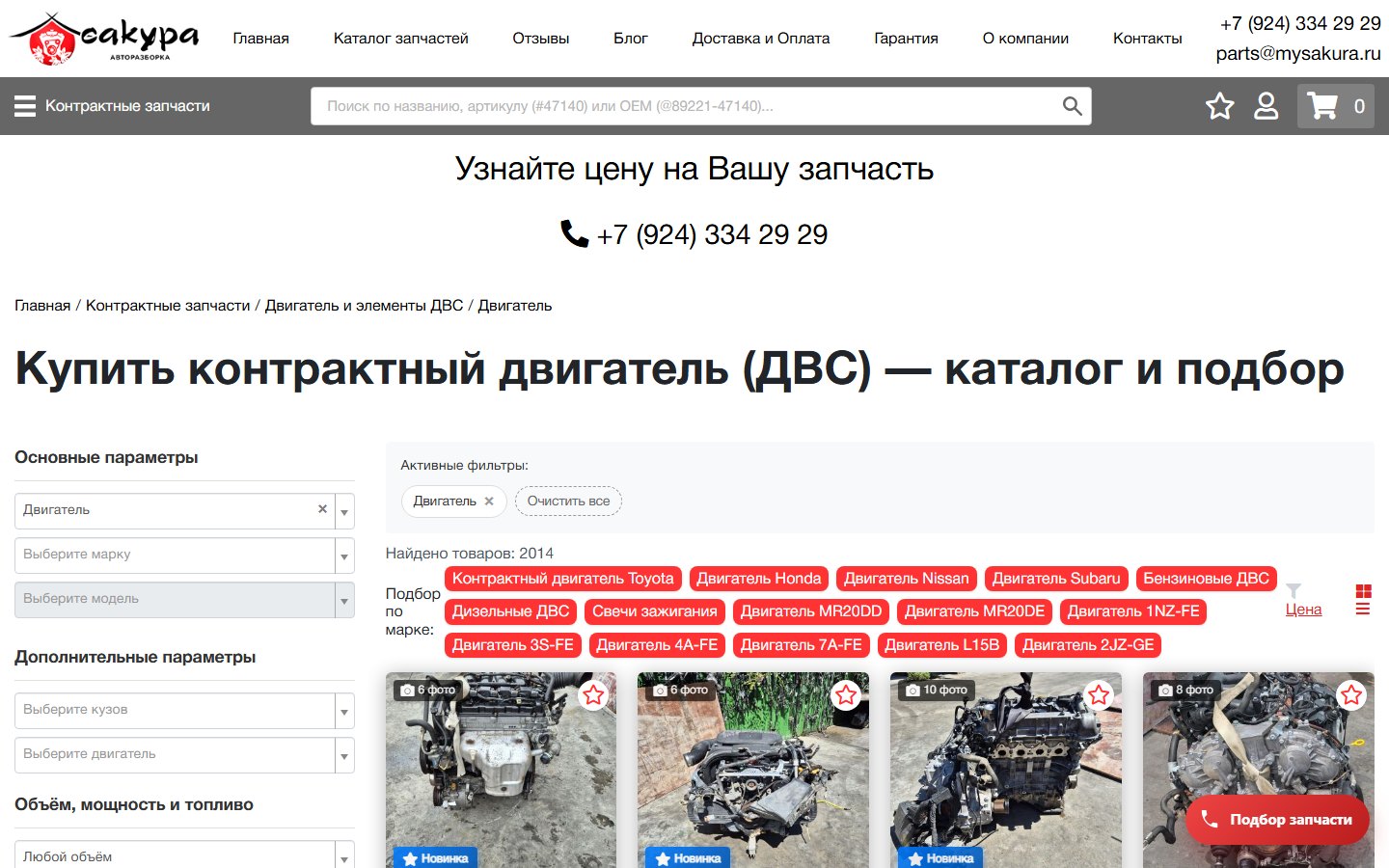
Task: Click the header phone number top right
Action: [1300, 23]
